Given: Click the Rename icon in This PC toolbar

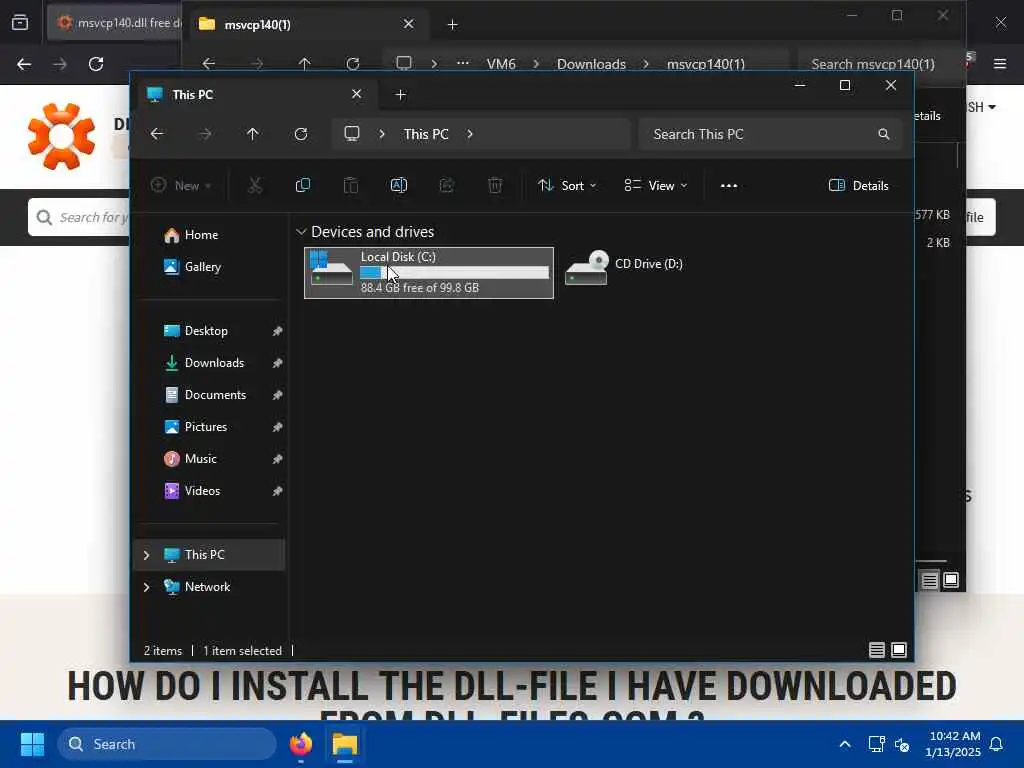Looking at the screenshot, I should (398, 185).
